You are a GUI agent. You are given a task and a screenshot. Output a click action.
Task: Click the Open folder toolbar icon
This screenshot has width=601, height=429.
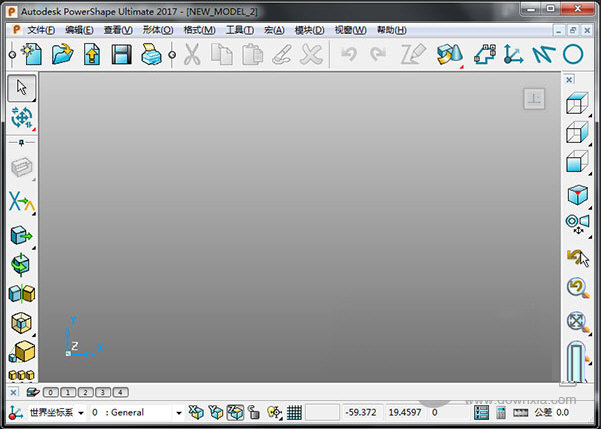(x=62, y=55)
